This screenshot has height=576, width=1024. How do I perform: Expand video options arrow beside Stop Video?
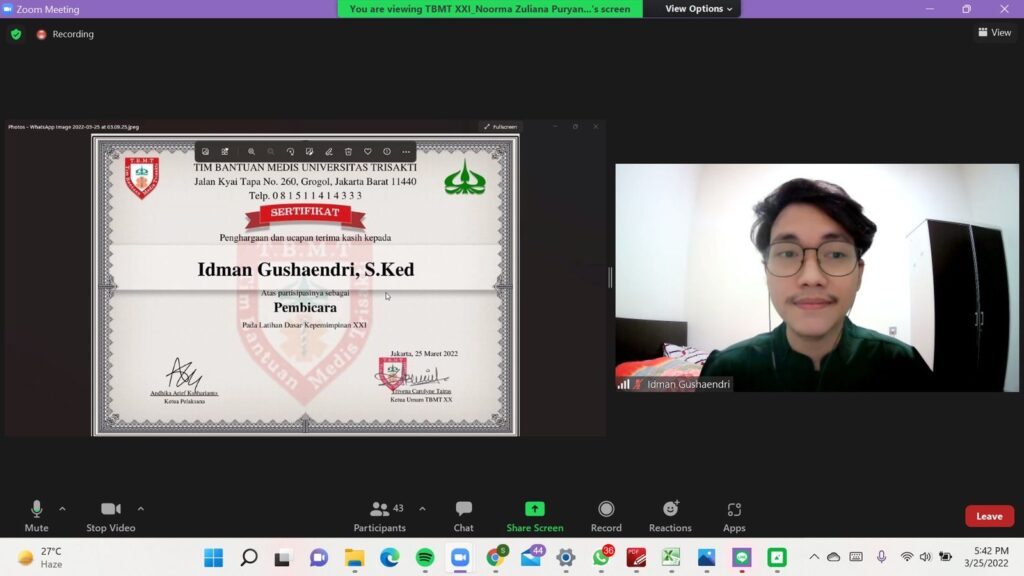[x=140, y=509]
